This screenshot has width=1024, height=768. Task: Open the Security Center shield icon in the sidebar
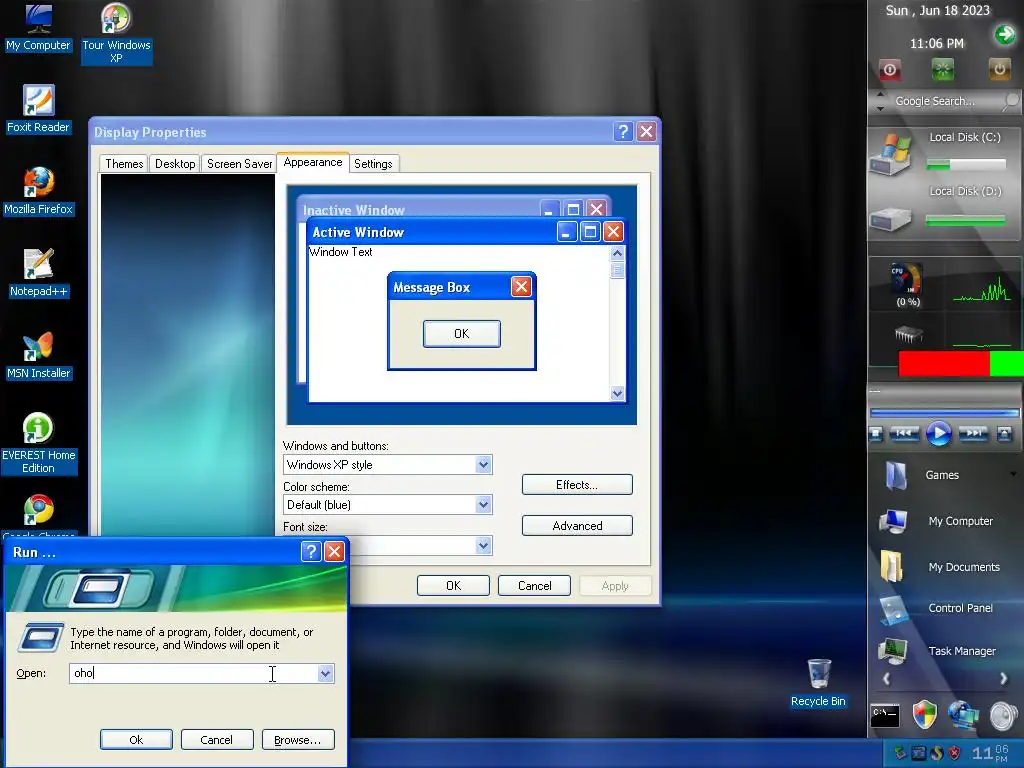(924, 715)
